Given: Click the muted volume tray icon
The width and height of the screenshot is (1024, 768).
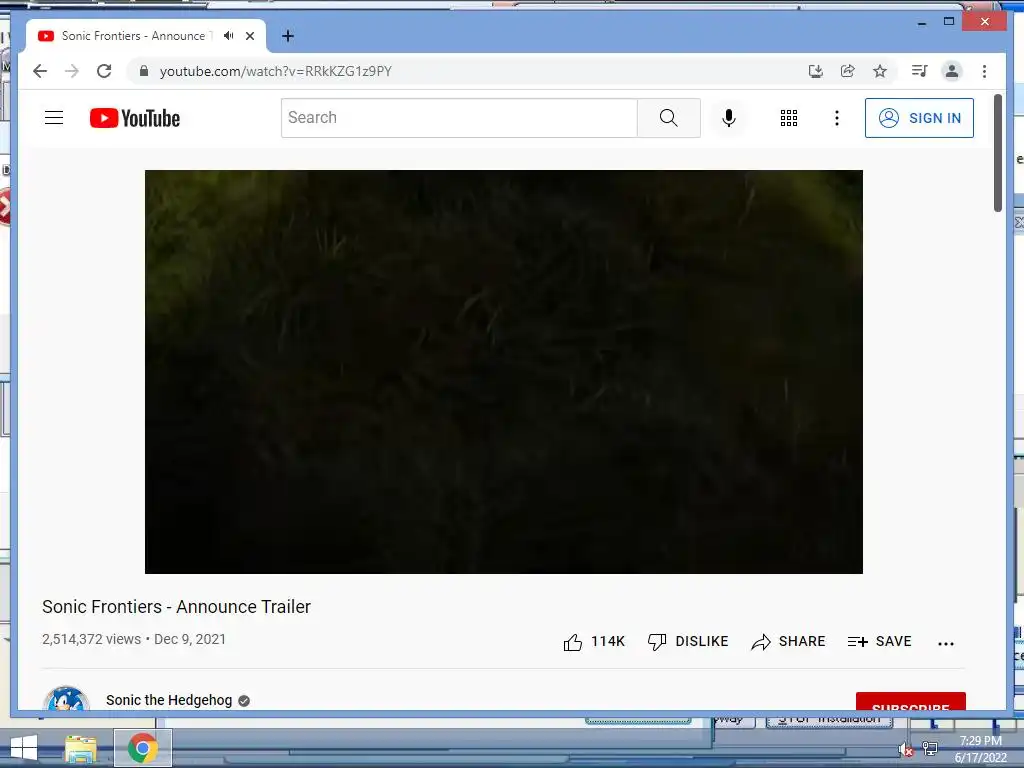Looking at the screenshot, I should pyautogui.click(x=905, y=750).
